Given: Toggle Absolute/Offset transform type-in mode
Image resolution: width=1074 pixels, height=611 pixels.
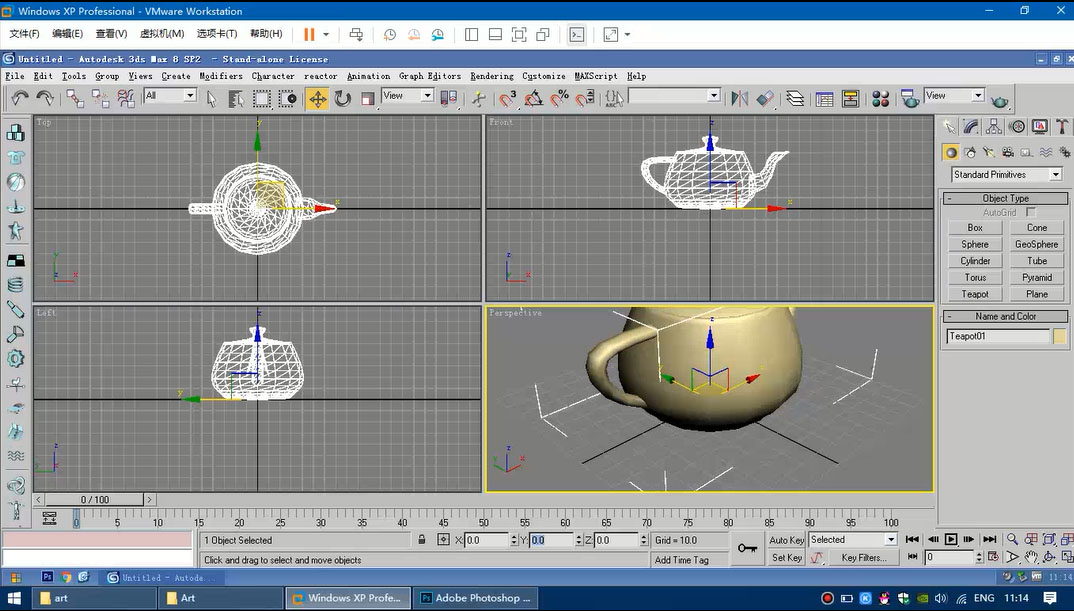Looking at the screenshot, I should 443,540.
